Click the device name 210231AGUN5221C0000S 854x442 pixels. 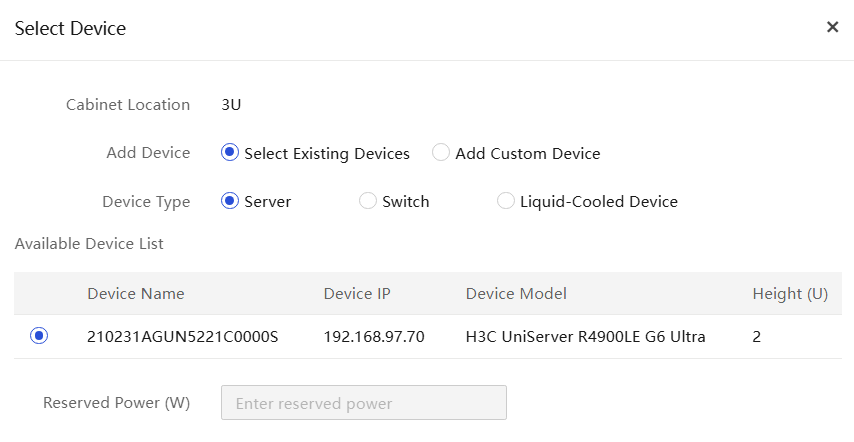point(183,337)
